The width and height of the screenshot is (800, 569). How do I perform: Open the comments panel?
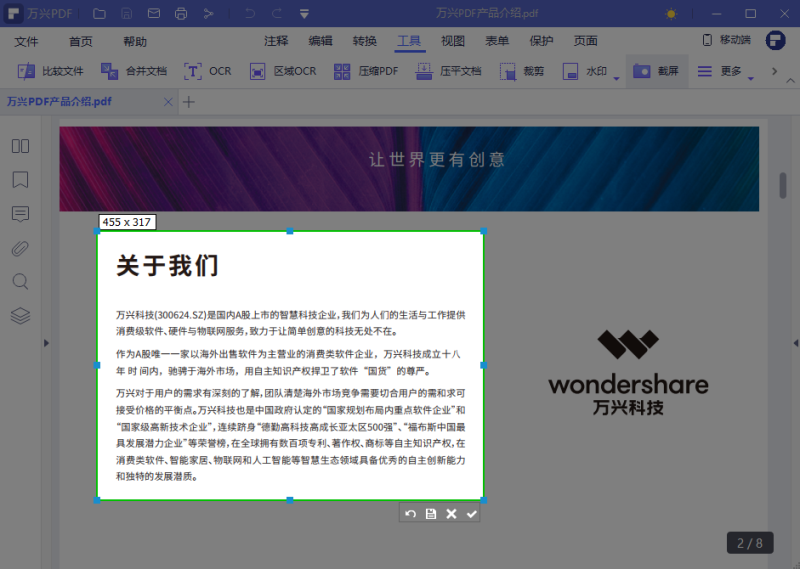point(20,214)
